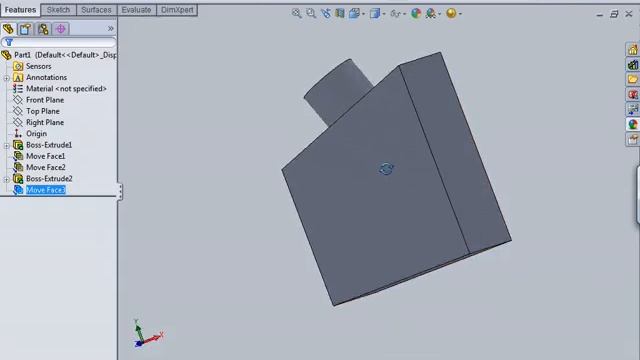This screenshot has height=360, width=640.
Task: Switch to the PropertyManager tab icon
Action: click(x=25, y=29)
